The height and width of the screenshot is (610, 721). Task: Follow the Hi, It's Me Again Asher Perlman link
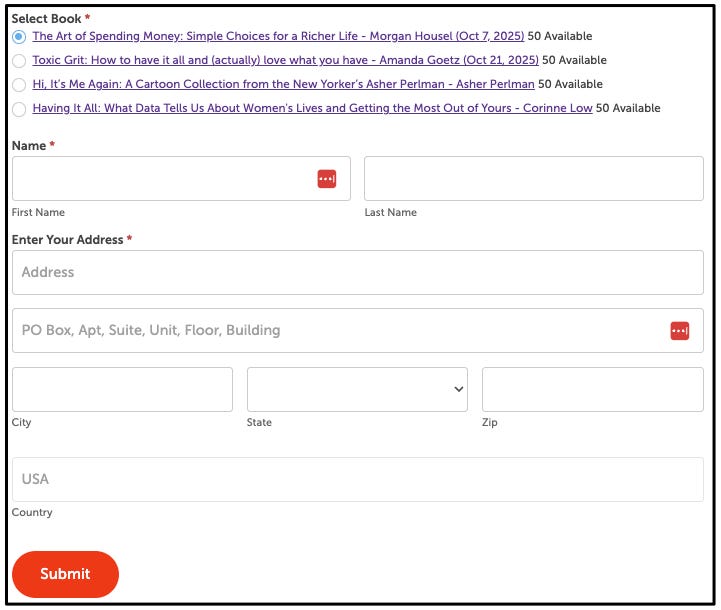coord(283,84)
